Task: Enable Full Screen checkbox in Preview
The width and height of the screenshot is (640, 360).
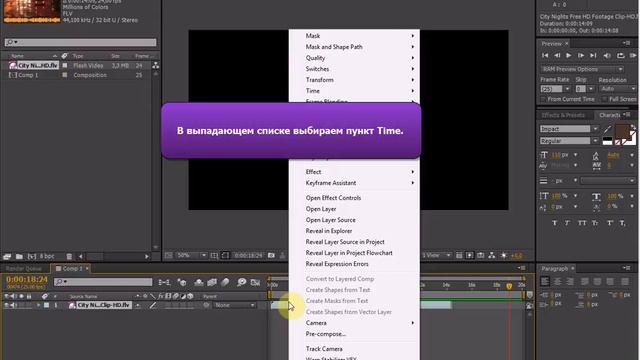Action: pos(604,99)
